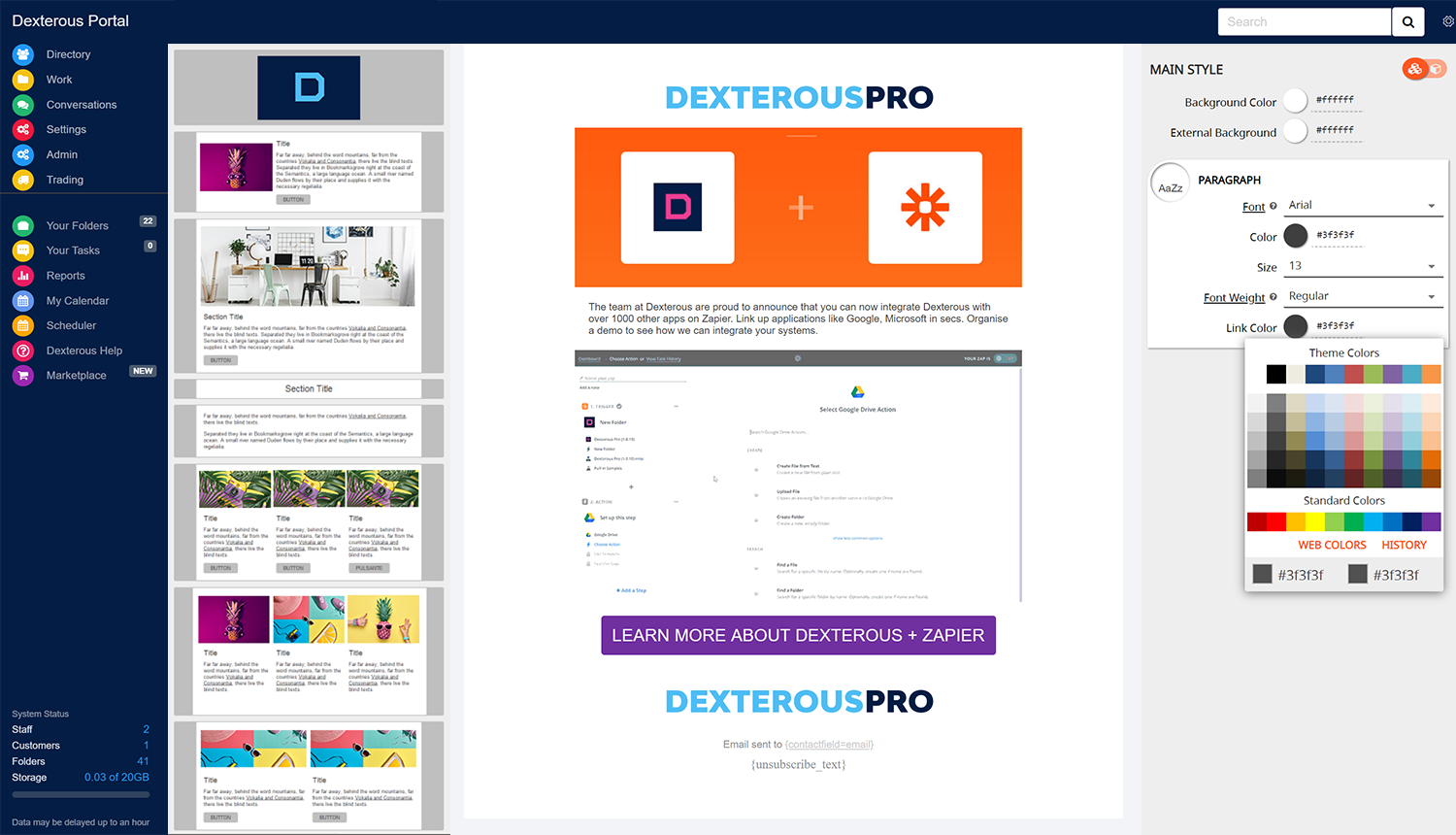Switch to WEB COLORS tab

[1332, 546]
